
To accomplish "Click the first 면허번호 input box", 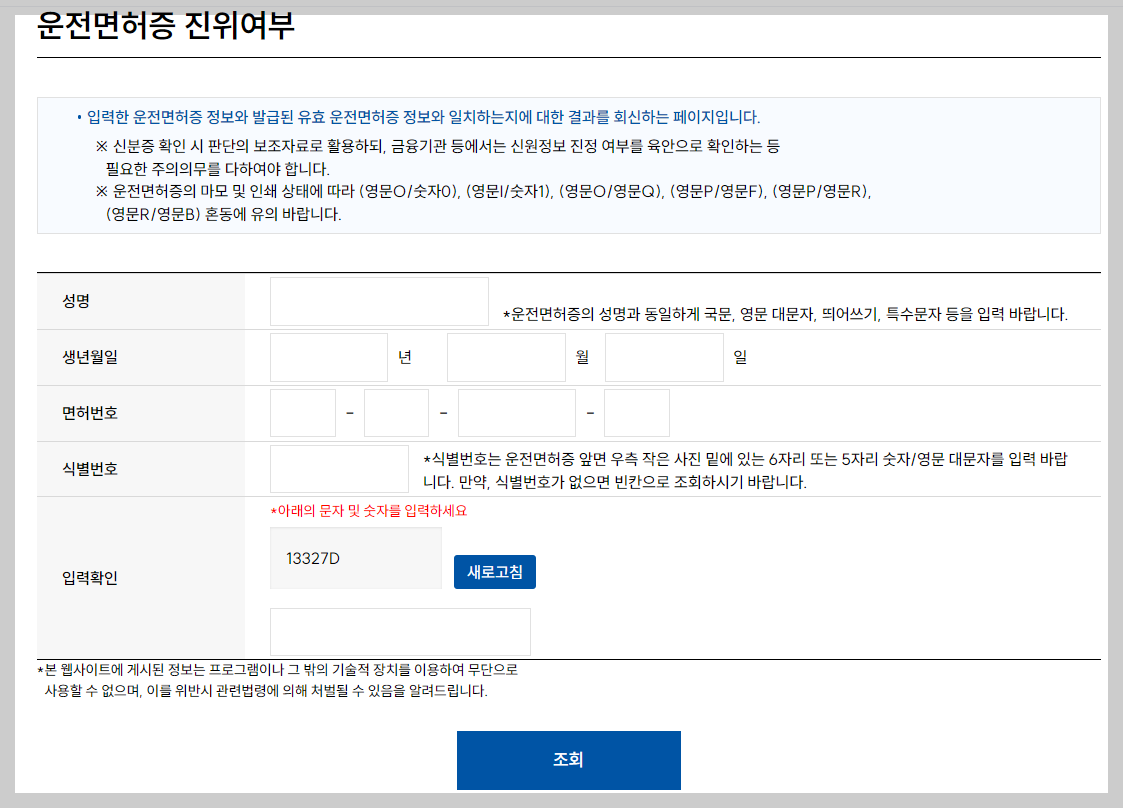I will (x=303, y=413).
